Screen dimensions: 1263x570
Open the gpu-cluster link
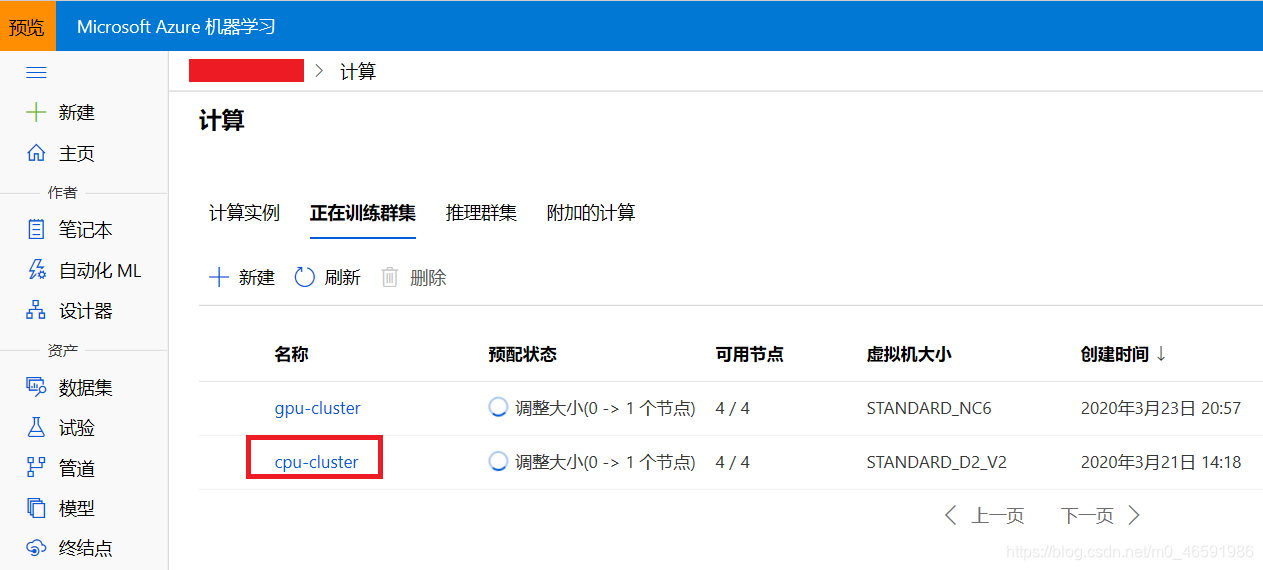(317, 408)
